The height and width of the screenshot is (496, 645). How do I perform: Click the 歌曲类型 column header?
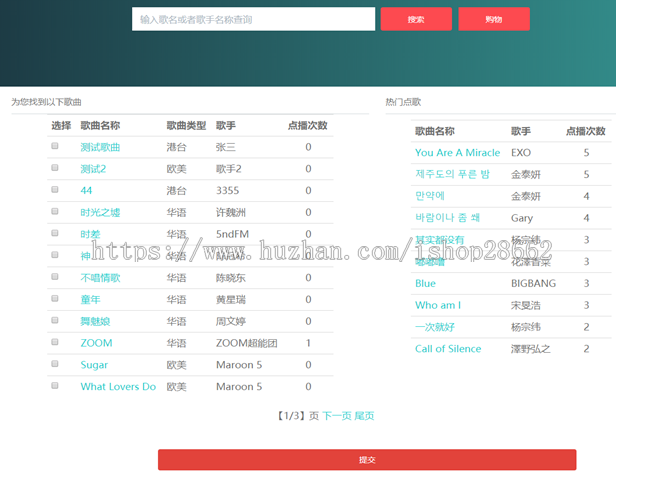coord(186,125)
